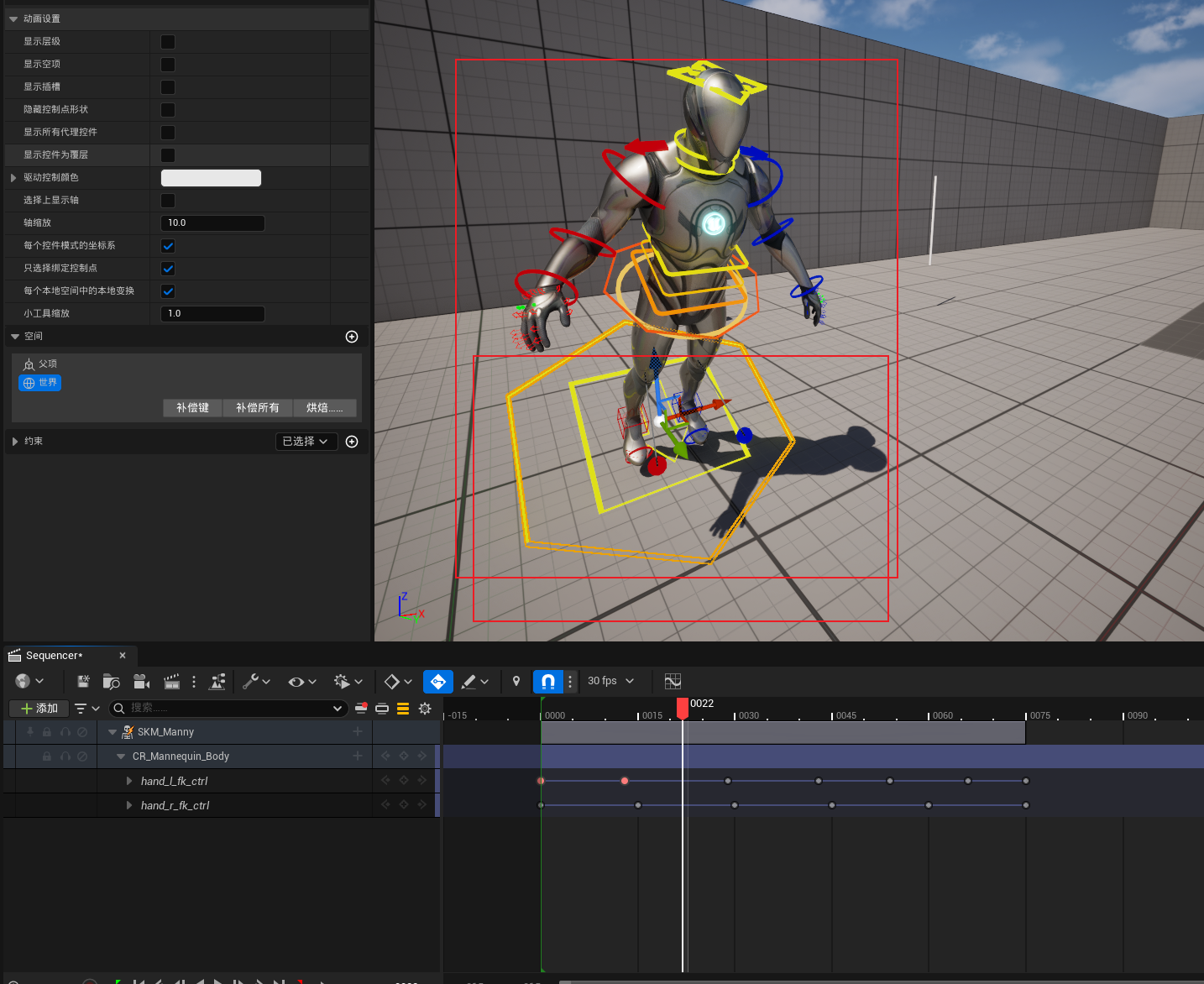This screenshot has height=984, width=1204.
Task: Close the Sequencer tab
Action: click(x=123, y=656)
